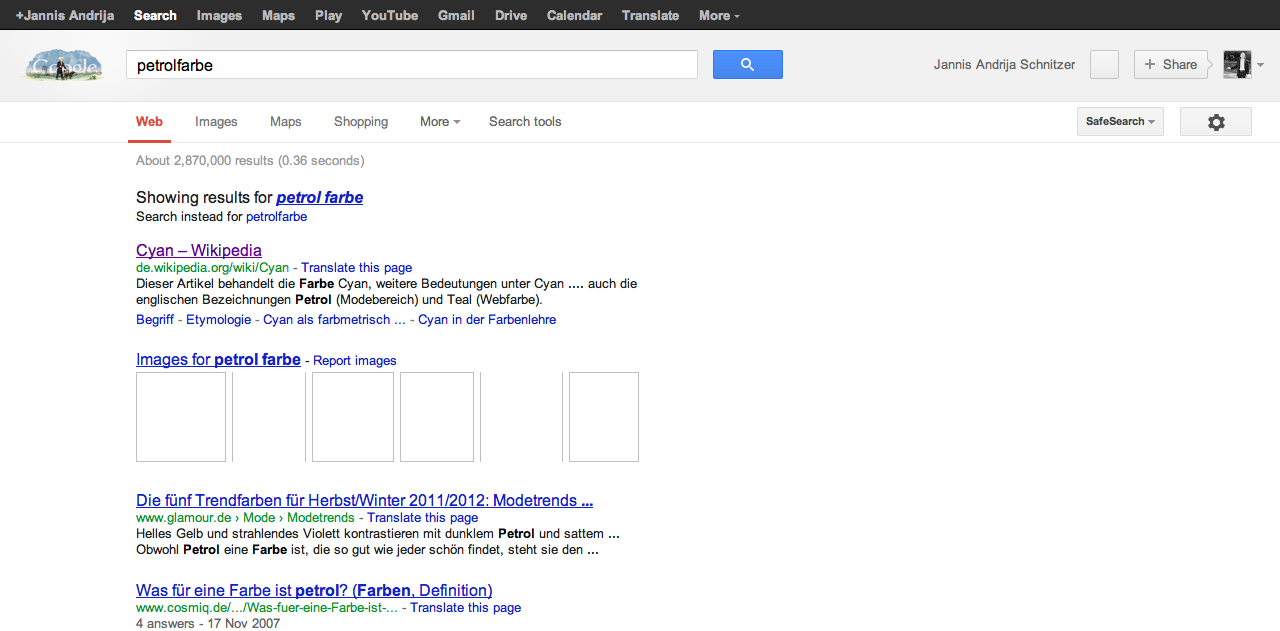This screenshot has height=631, width=1280.
Task: Switch to the Maps results tab
Action: click(x=285, y=122)
